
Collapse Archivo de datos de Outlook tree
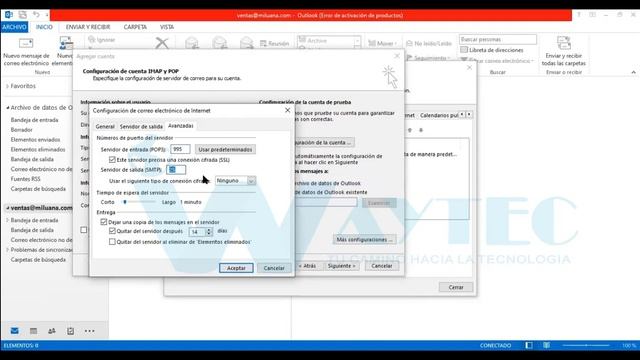tap(7, 108)
